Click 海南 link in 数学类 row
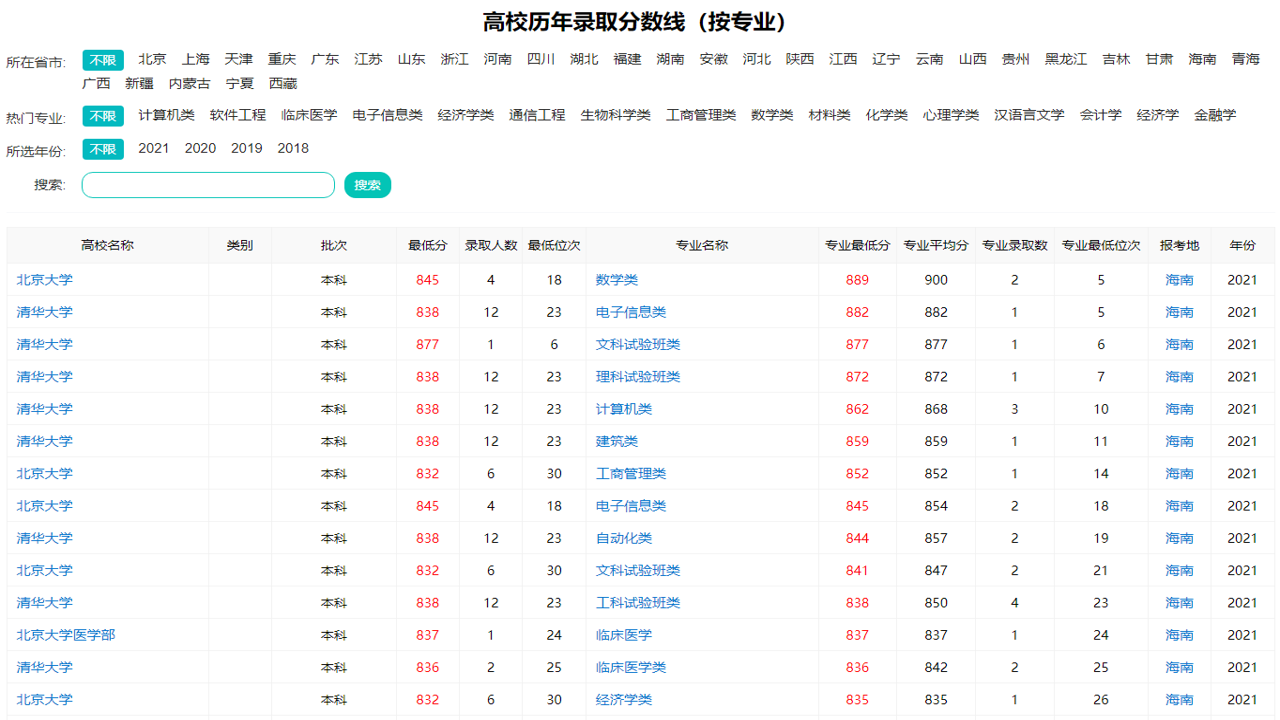The height and width of the screenshot is (720, 1280). 1180,280
